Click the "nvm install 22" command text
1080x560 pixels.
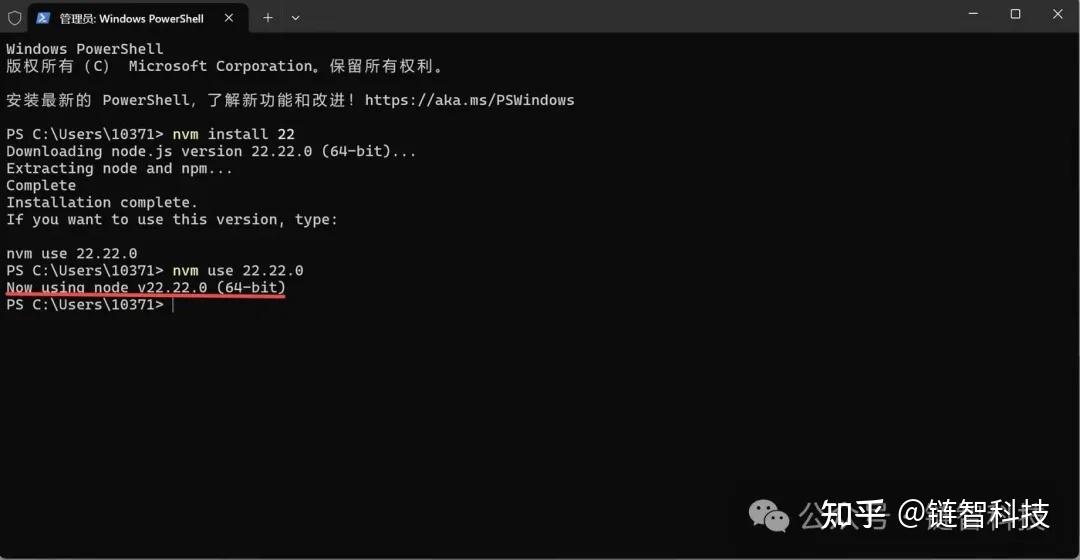(x=233, y=134)
